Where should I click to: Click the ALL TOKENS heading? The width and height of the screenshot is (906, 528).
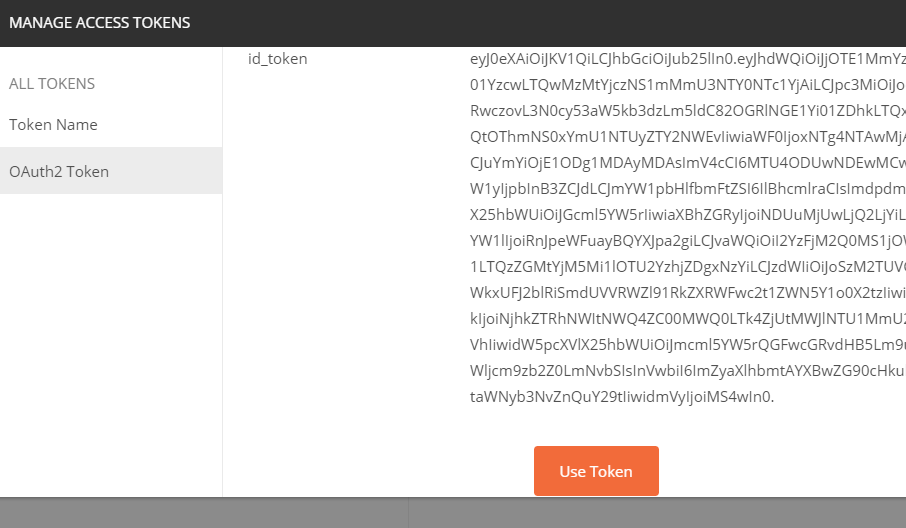pyautogui.click(x=52, y=84)
